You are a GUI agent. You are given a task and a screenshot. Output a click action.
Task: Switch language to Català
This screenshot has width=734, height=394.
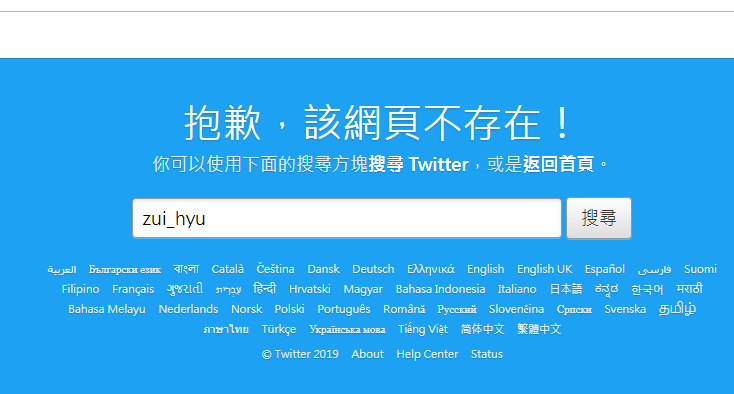tap(228, 269)
